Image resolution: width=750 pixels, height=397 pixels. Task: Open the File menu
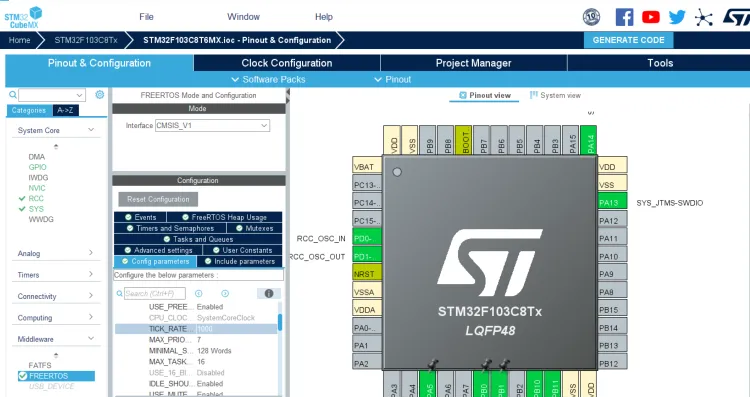pos(146,17)
